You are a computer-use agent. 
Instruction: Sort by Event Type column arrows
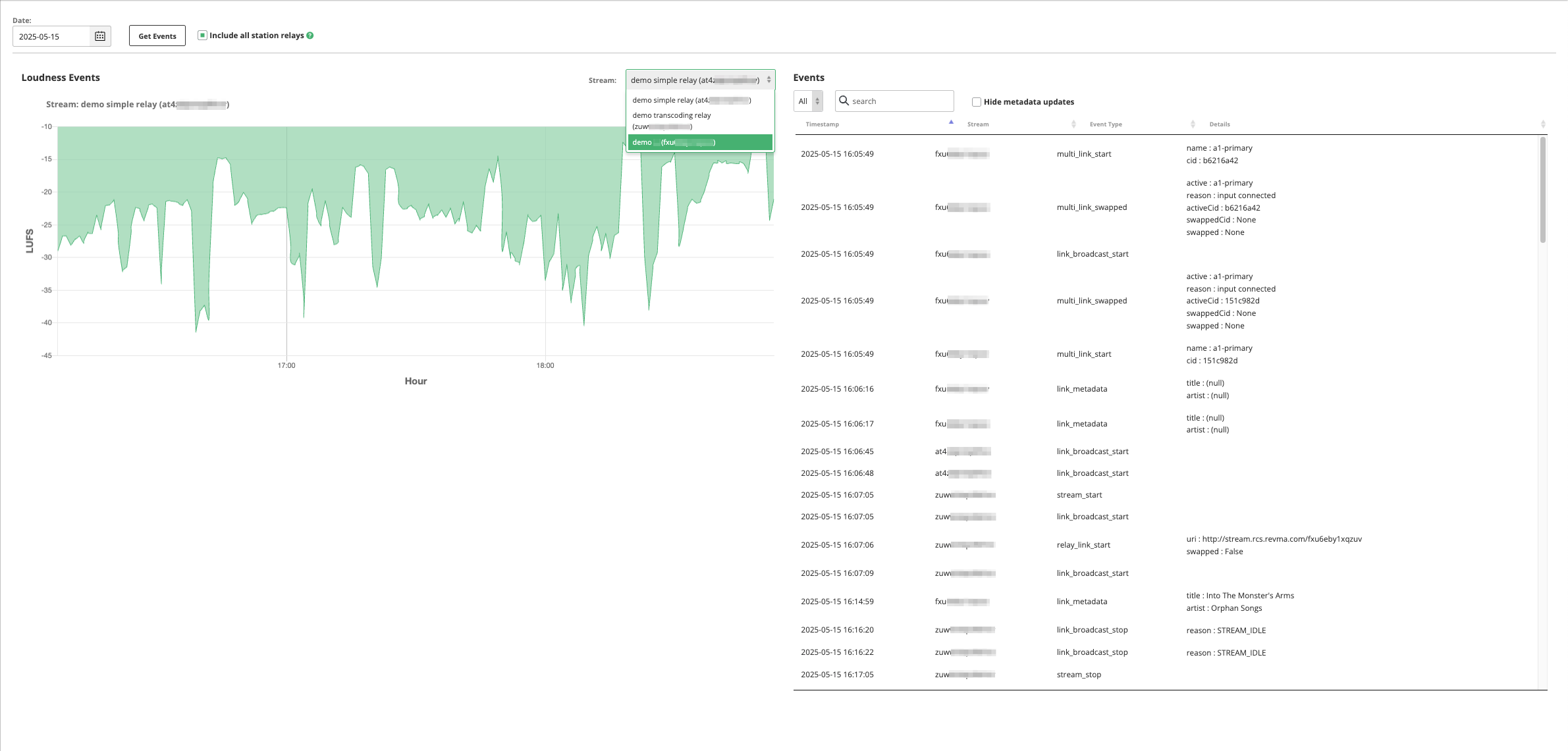point(1193,124)
